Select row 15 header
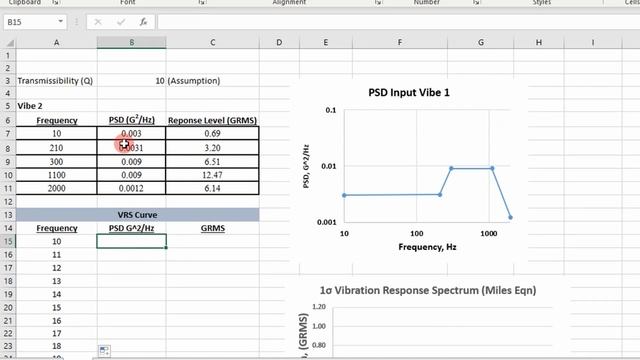 pyautogui.click(x=8, y=241)
